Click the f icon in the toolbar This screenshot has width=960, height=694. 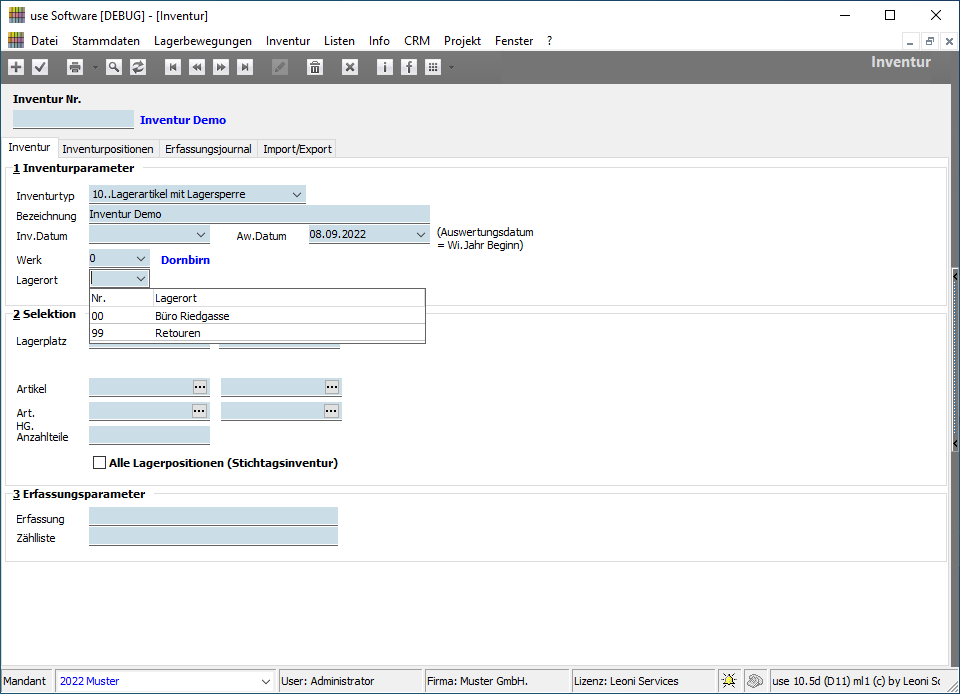[408, 67]
